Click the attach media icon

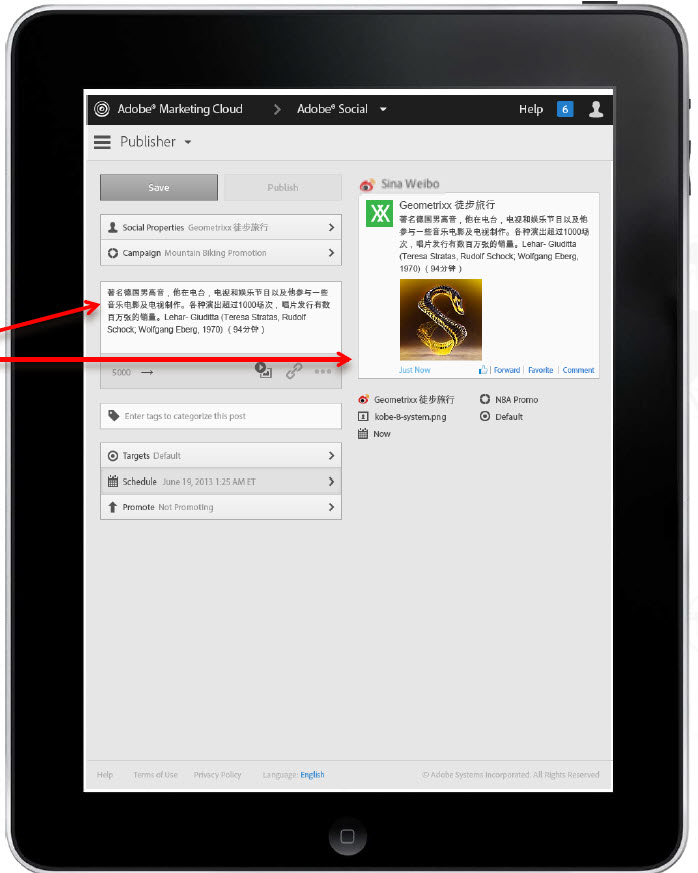[263, 370]
